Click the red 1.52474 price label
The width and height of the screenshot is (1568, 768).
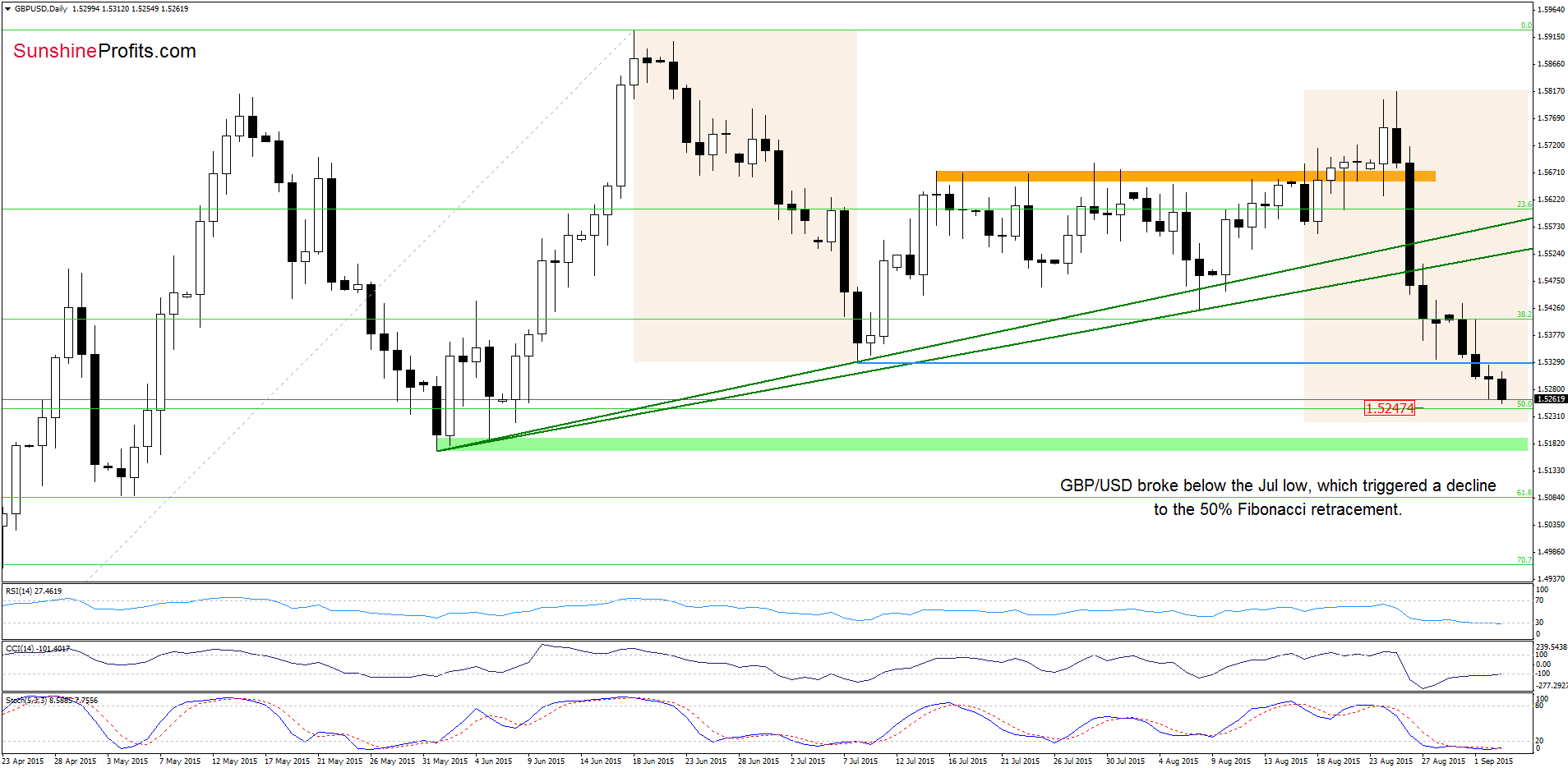[1390, 408]
